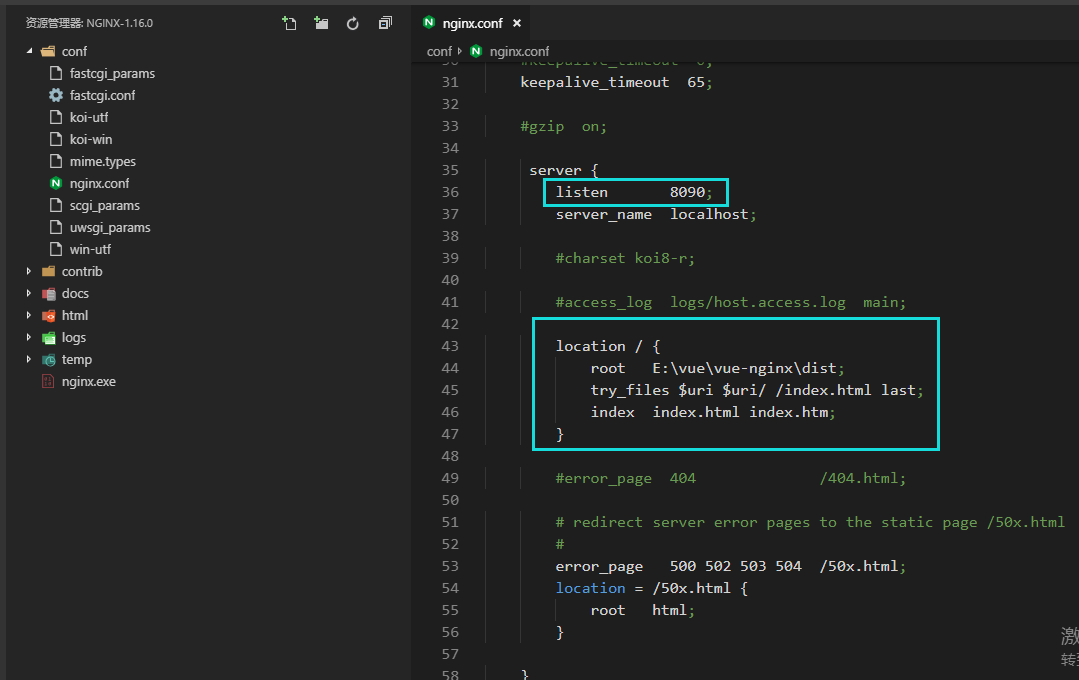Click the html folder icon
The width and height of the screenshot is (1079, 680).
click(48, 316)
